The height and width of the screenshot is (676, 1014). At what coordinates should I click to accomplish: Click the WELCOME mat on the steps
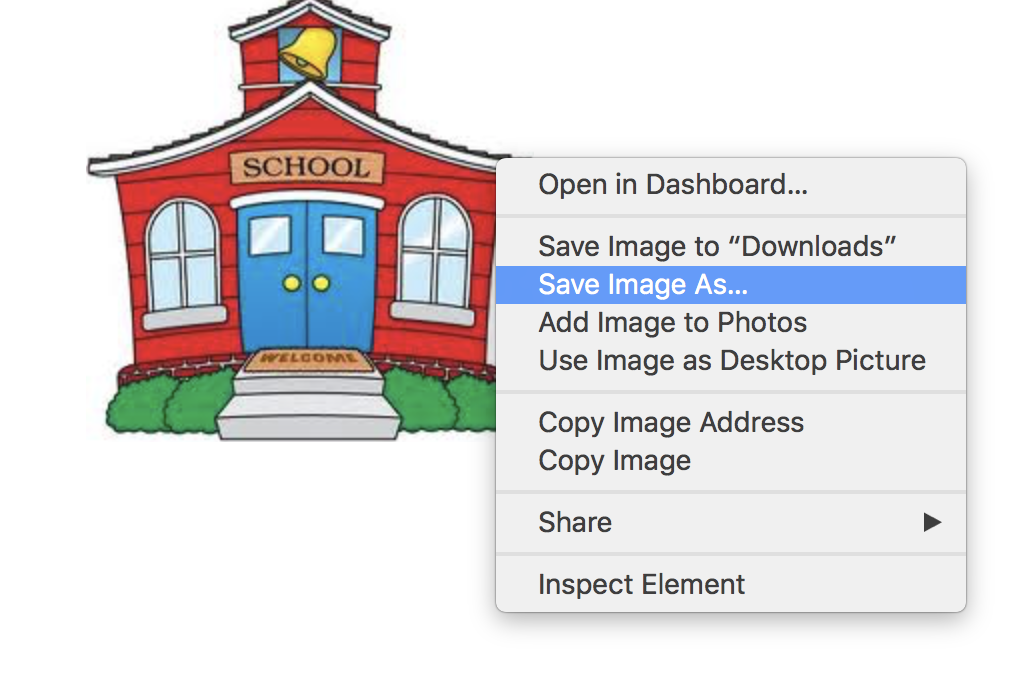click(x=308, y=360)
